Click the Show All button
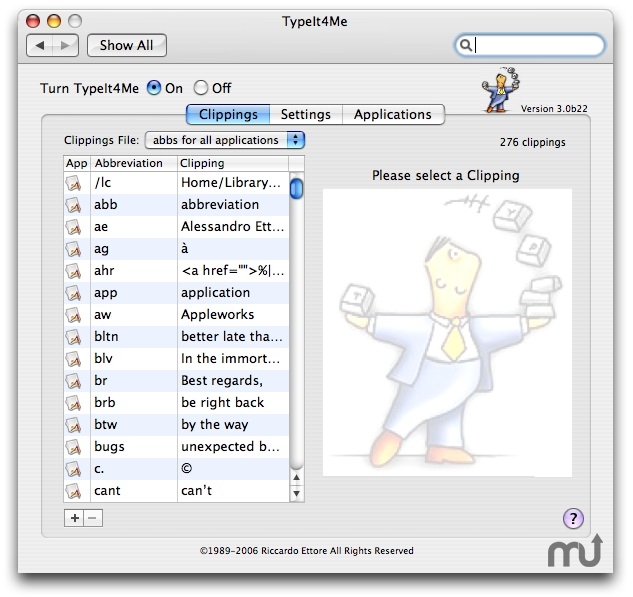Screen dimensions: 633x597 pos(127,45)
